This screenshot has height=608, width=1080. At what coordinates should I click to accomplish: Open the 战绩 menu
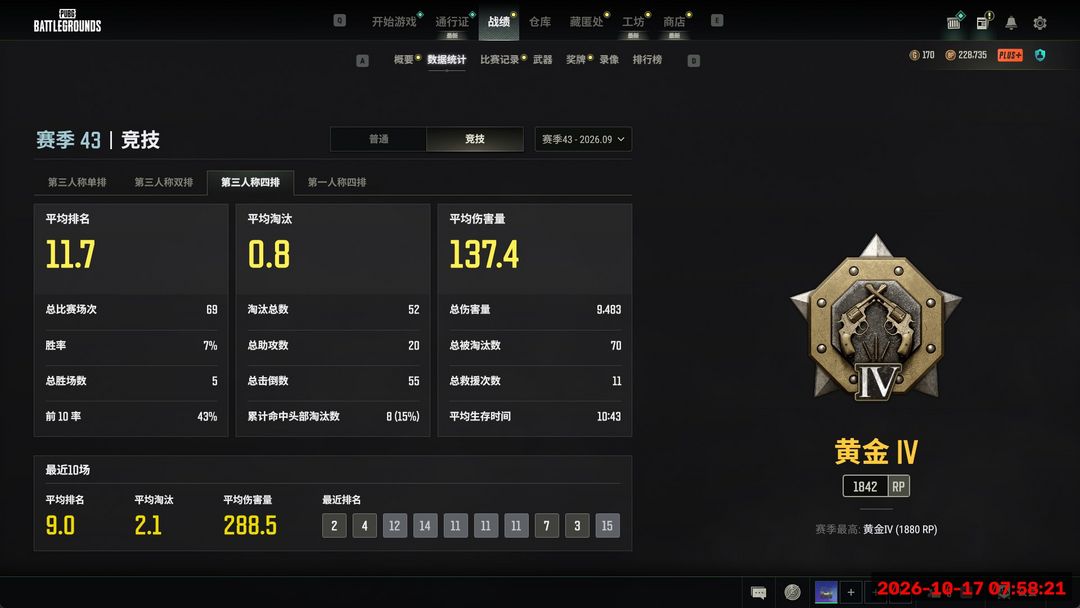point(499,22)
